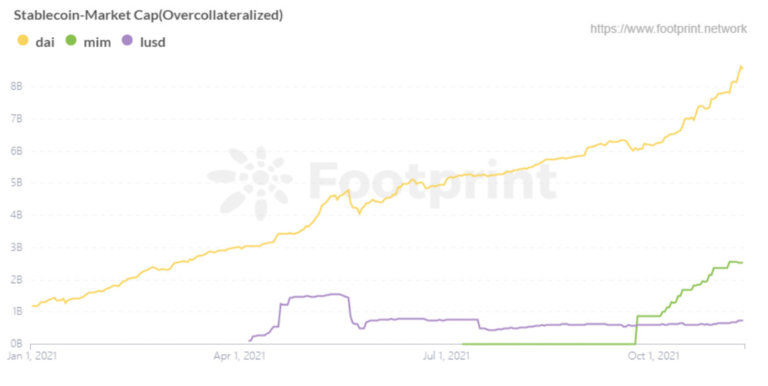Viewport: 768px width, 386px height.
Task: Click the Footprint watermark logo icon
Action: [250, 182]
